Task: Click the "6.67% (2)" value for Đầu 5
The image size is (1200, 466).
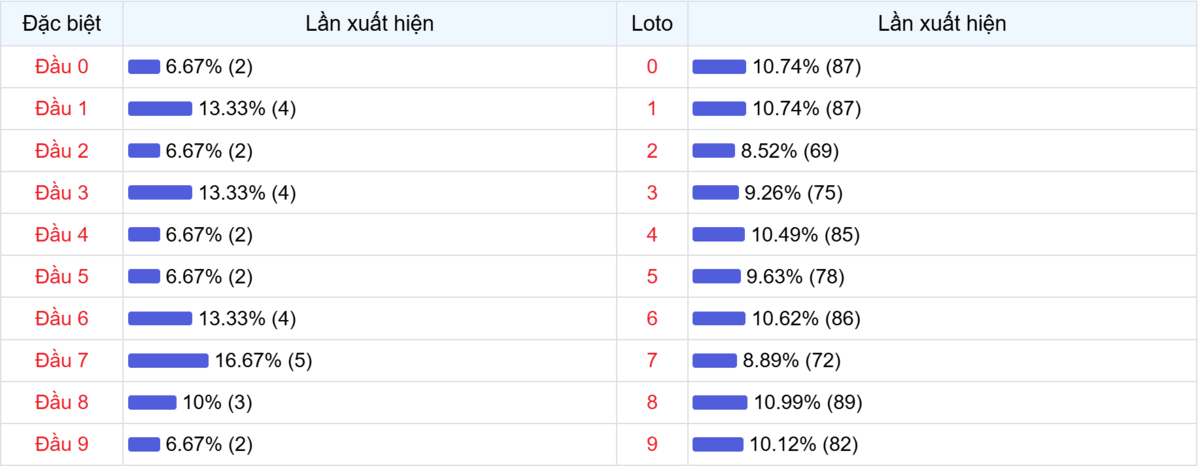Action: click(209, 277)
